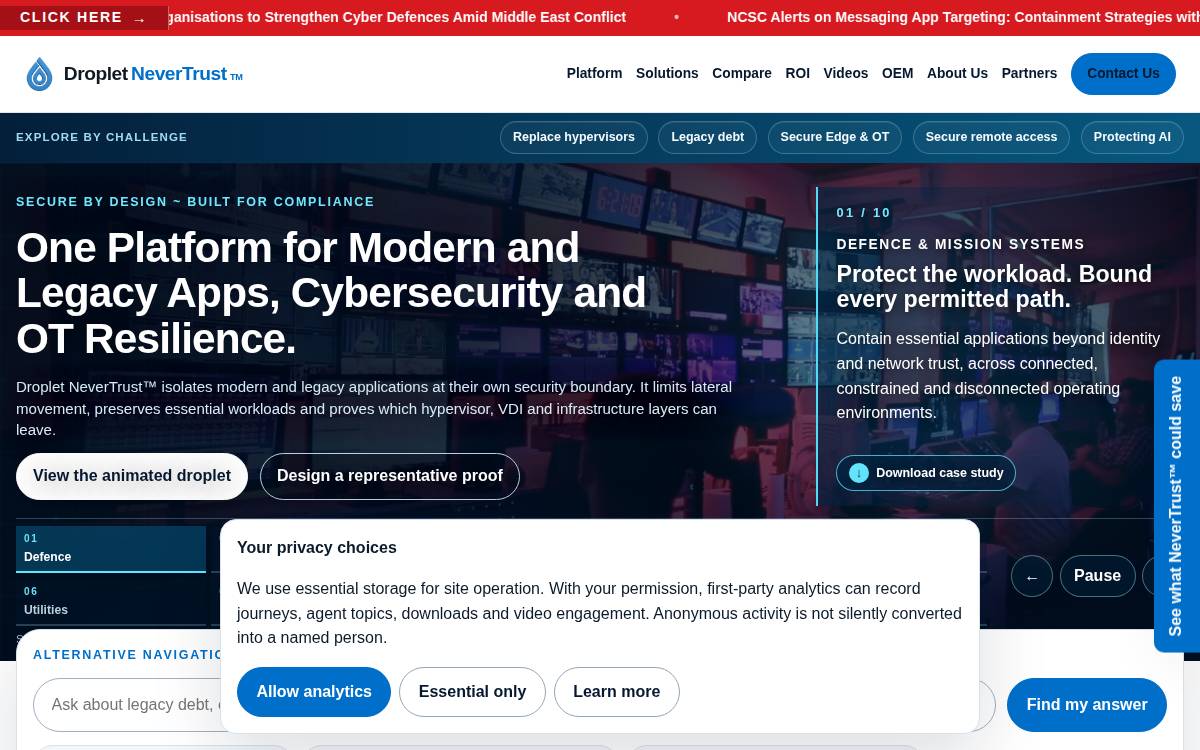Open the ROI menu item
The image size is (1200, 750).
click(x=798, y=73)
